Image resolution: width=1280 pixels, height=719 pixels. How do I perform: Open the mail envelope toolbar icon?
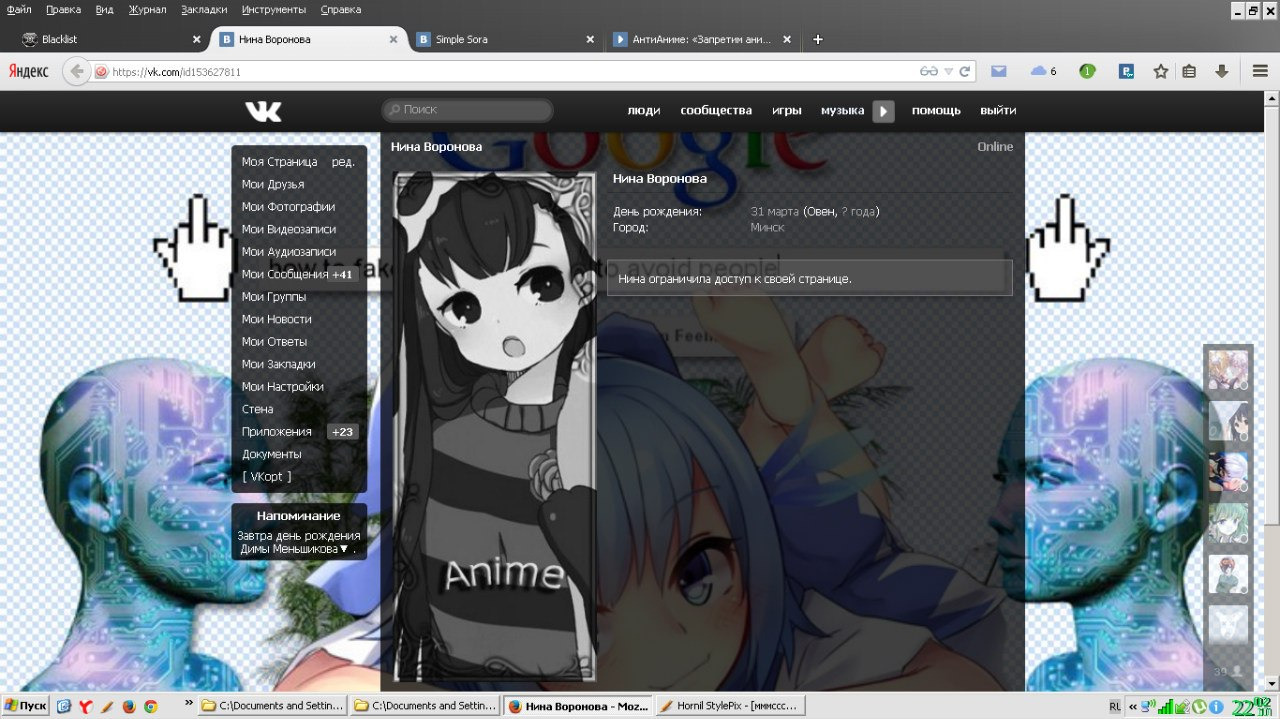[x=998, y=71]
